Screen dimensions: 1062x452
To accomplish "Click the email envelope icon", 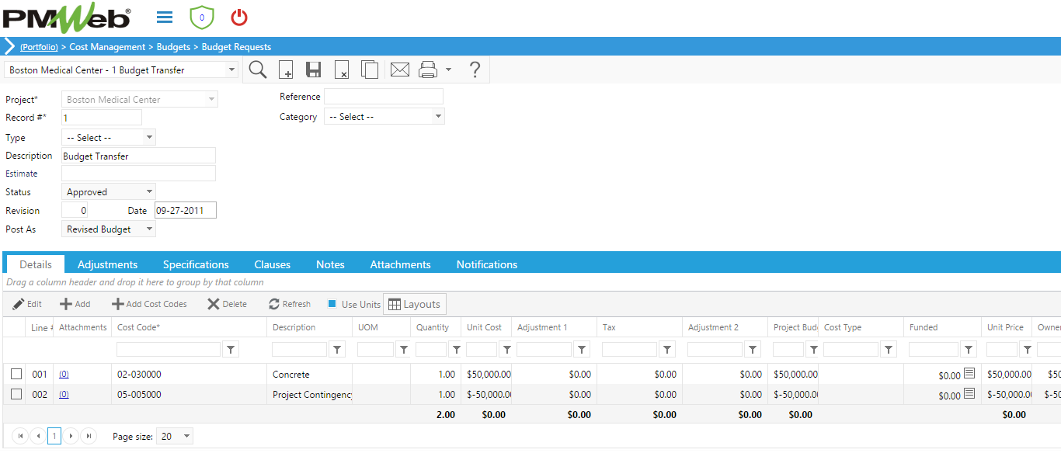I will (x=400, y=70).
